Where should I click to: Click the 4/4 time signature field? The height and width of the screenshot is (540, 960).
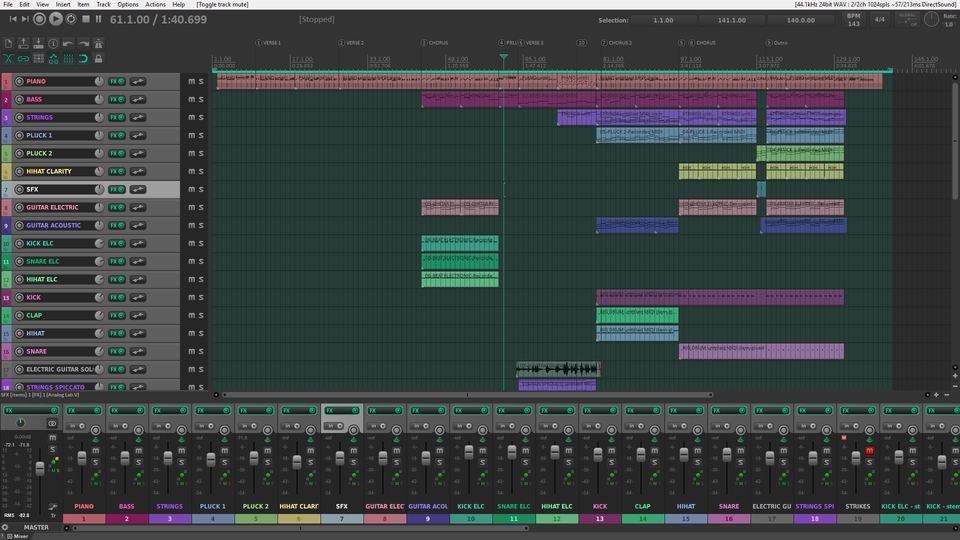pyautogui.click(x=880, y=20)
